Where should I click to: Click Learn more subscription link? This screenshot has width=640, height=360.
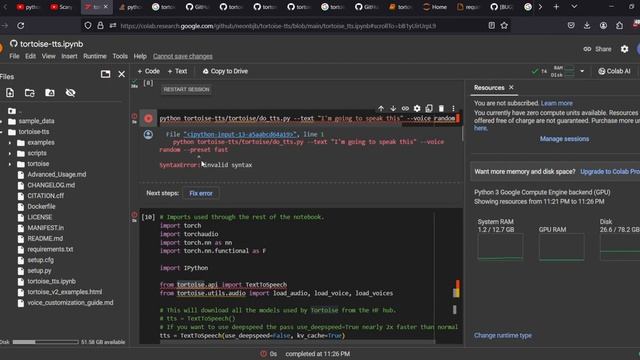pyautogui.click(x=557, y=103)
